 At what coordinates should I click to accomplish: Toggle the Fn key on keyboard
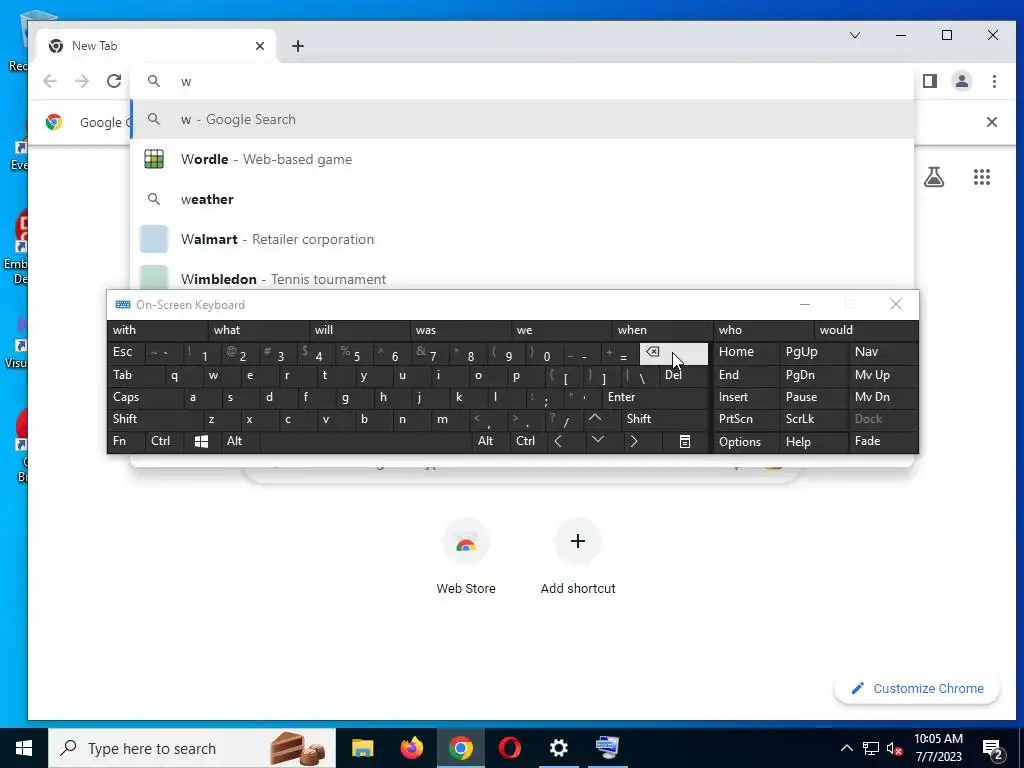126,441
